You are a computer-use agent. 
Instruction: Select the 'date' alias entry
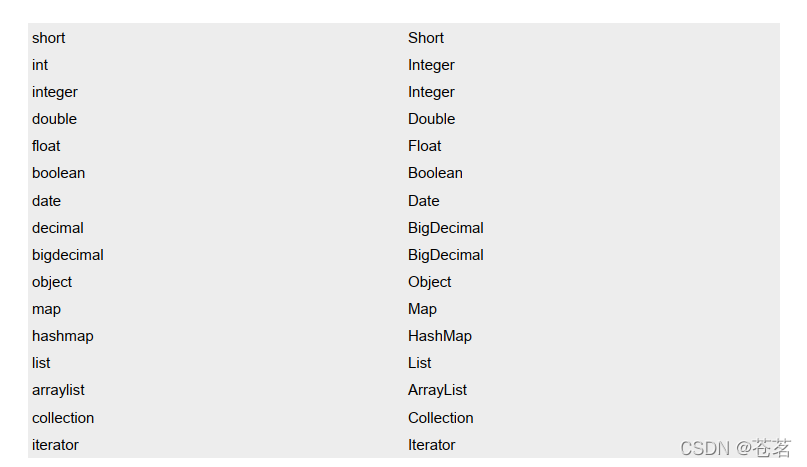click(x=46, y=201)
